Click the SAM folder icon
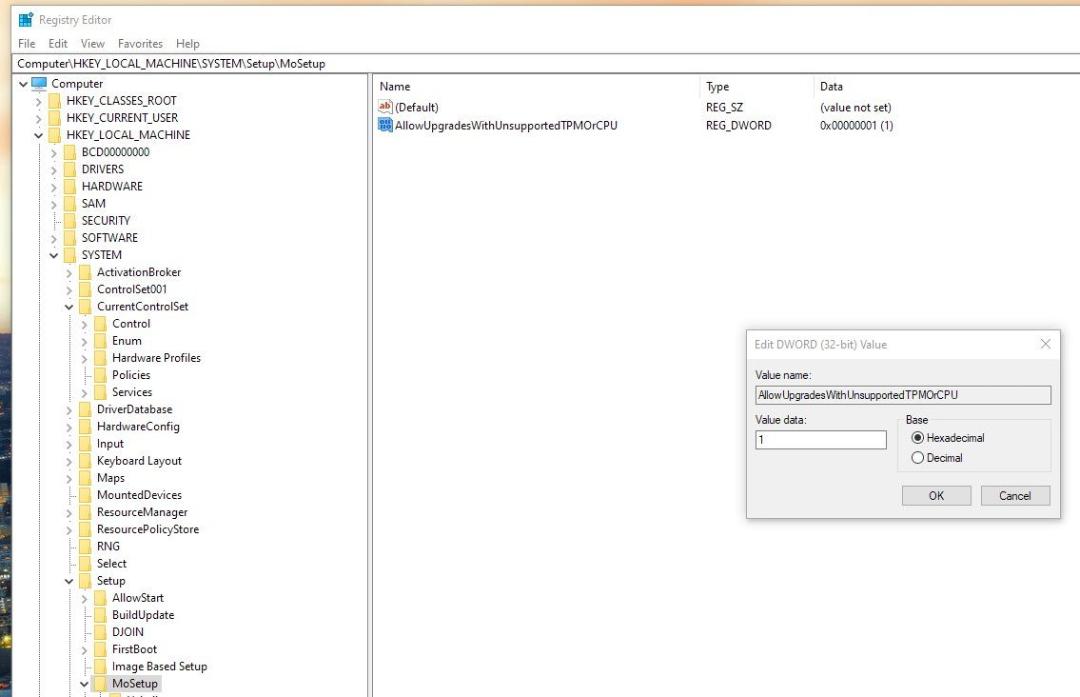1080x697 pixels. (x=70, y=204)
